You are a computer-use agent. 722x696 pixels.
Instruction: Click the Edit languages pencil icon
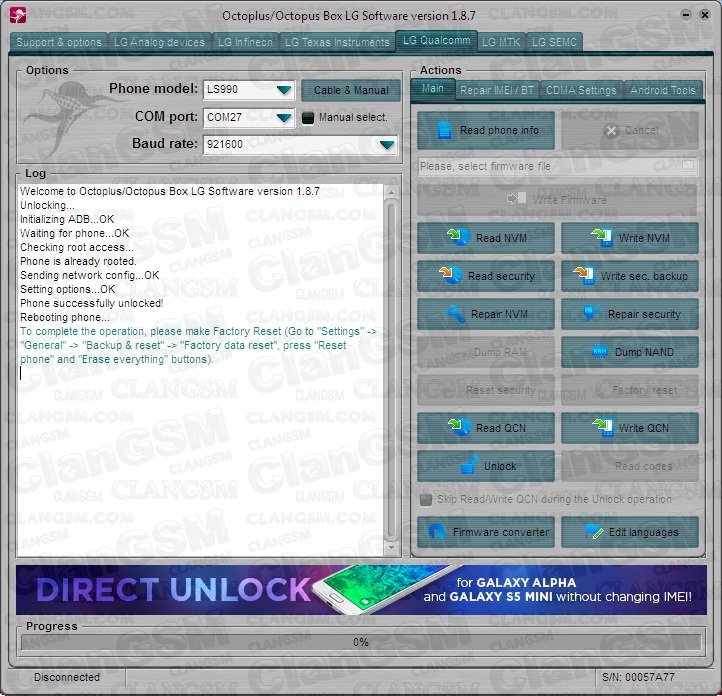pos(594,532)
